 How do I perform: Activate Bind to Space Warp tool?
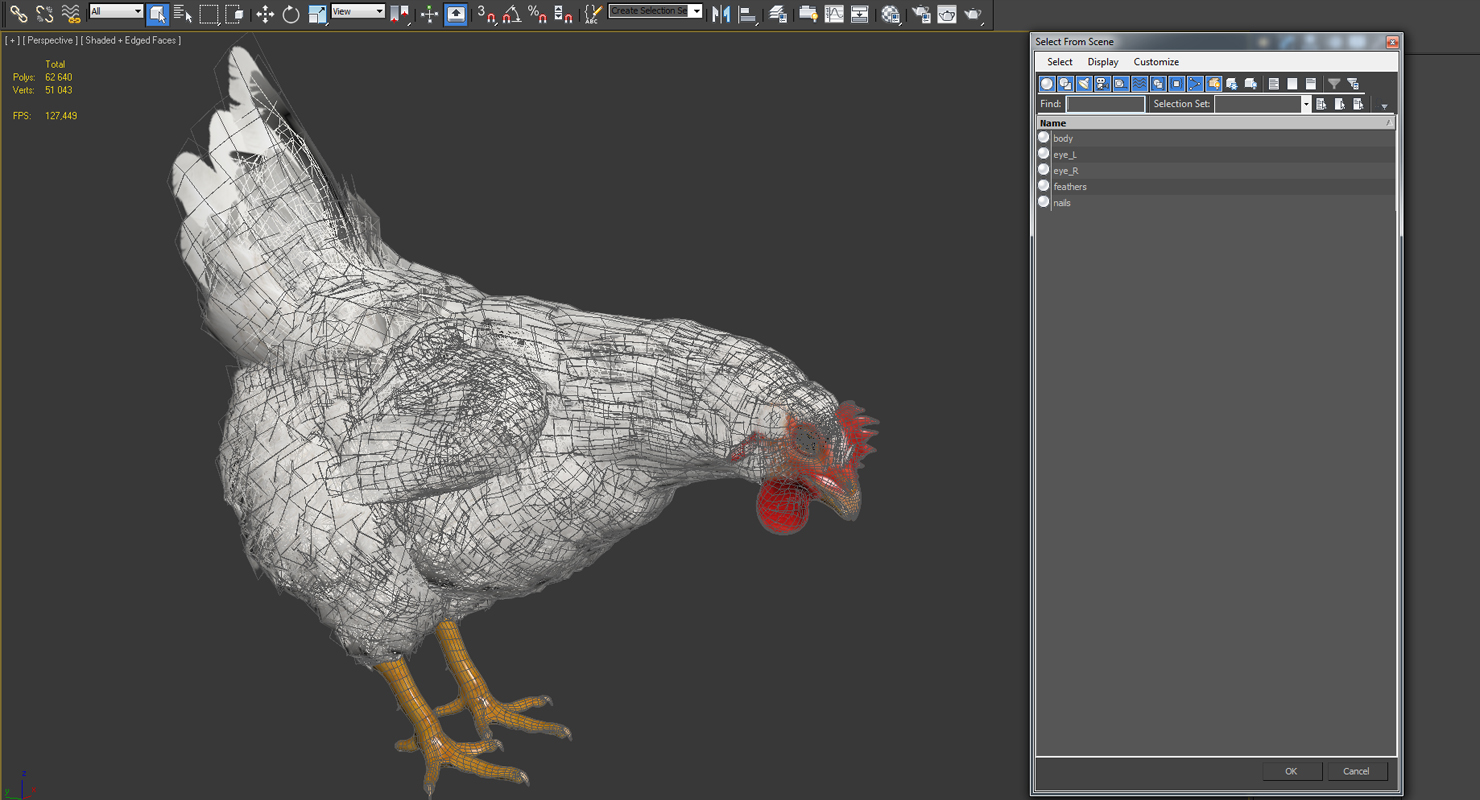[70, 14]
